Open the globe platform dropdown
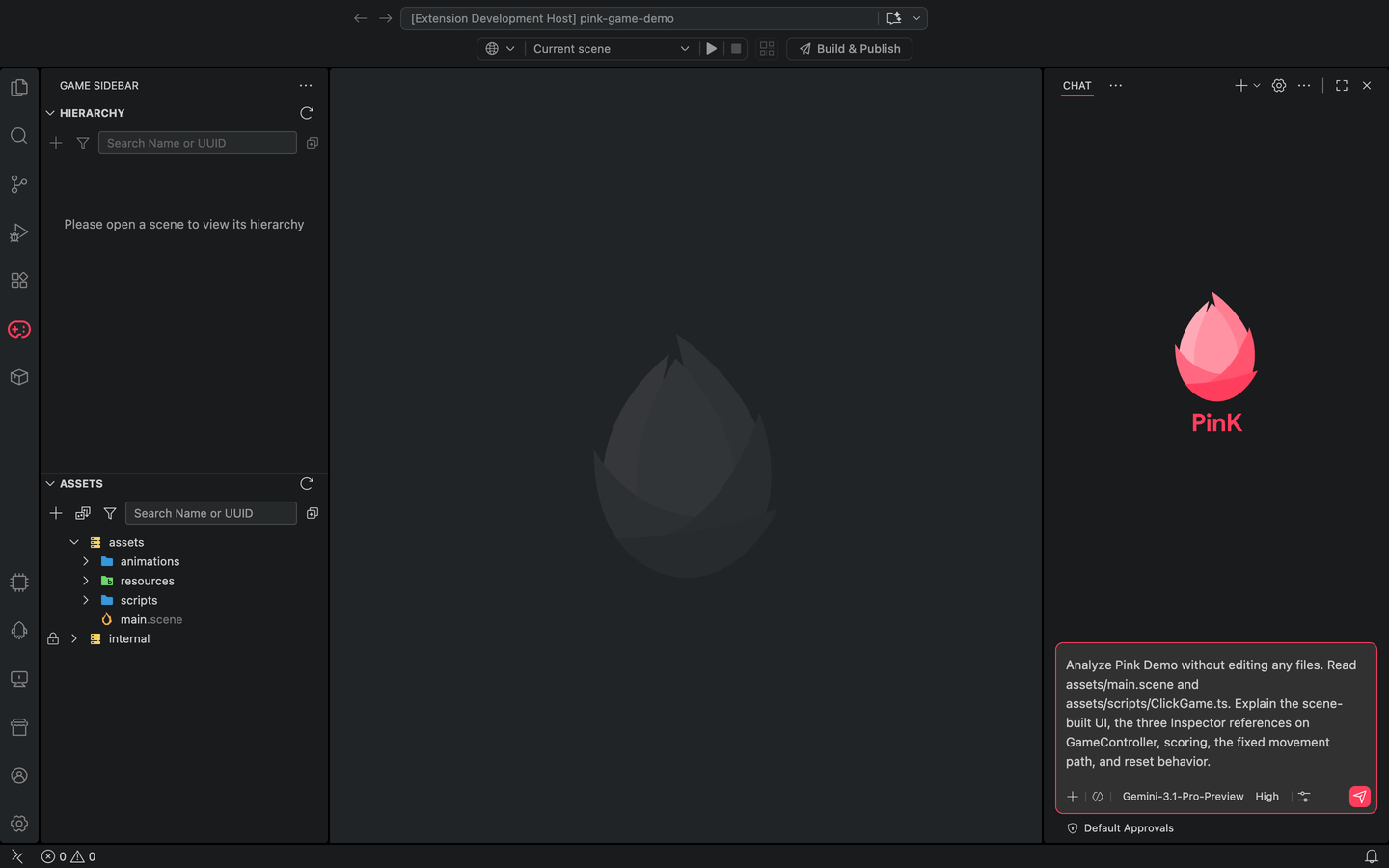 pyautogui.click(x=500, y=49)
